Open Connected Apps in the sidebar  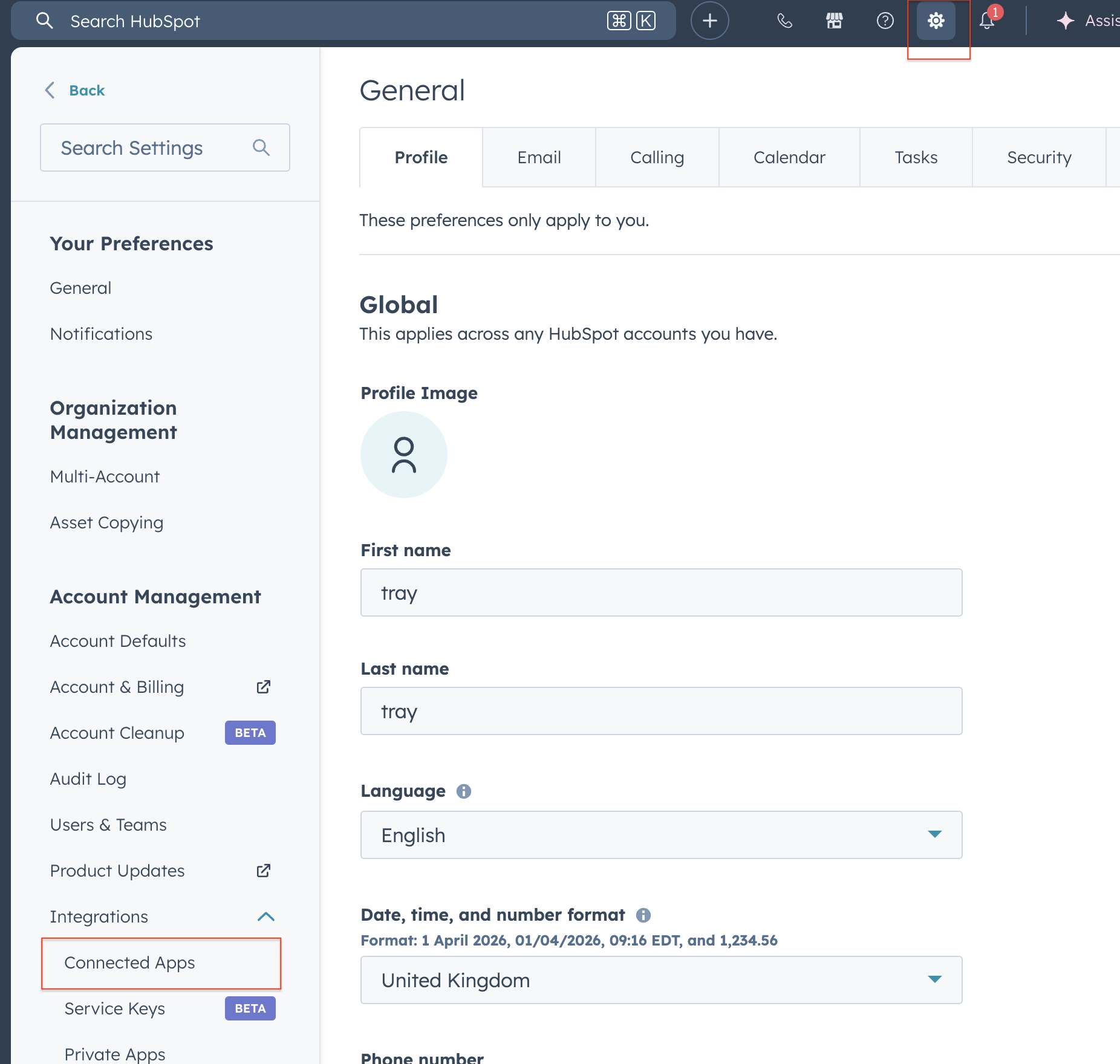coord(129,963)
